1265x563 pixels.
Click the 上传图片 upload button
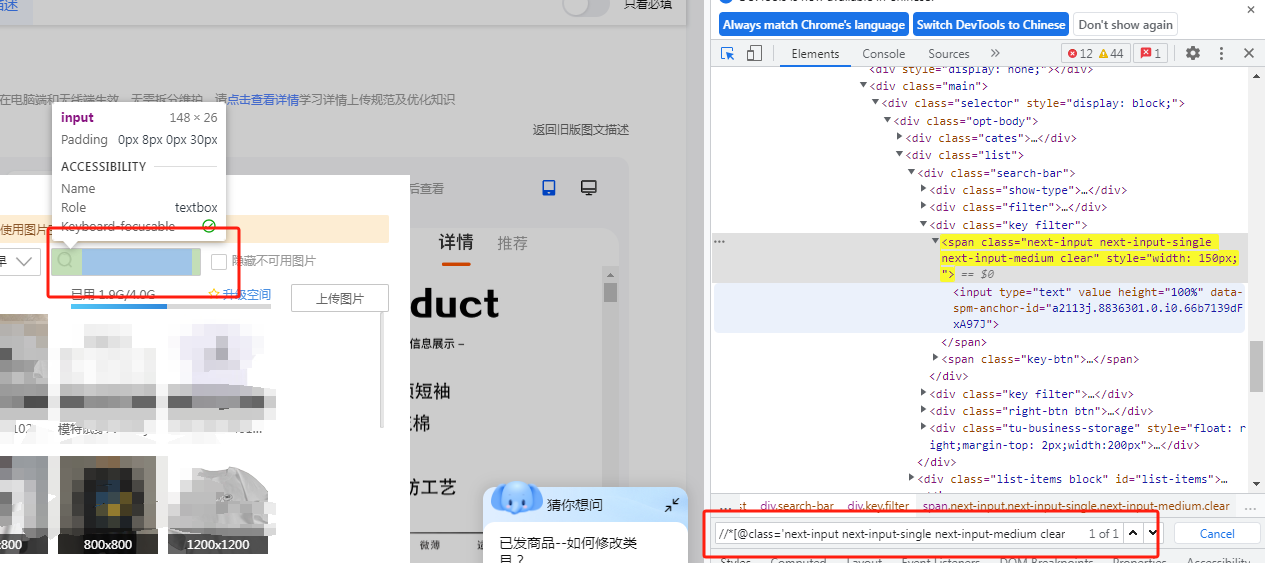point(339,298)
